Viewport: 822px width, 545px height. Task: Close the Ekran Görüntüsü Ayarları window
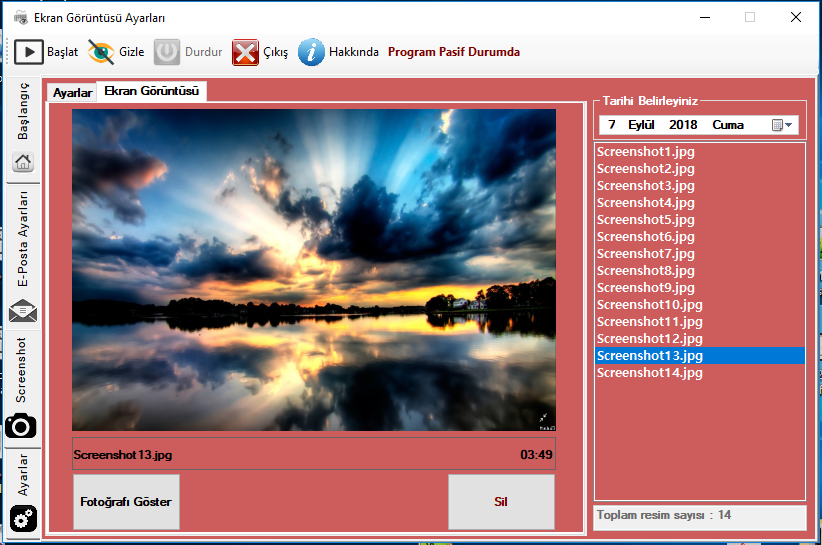click(x=796, y=17)
